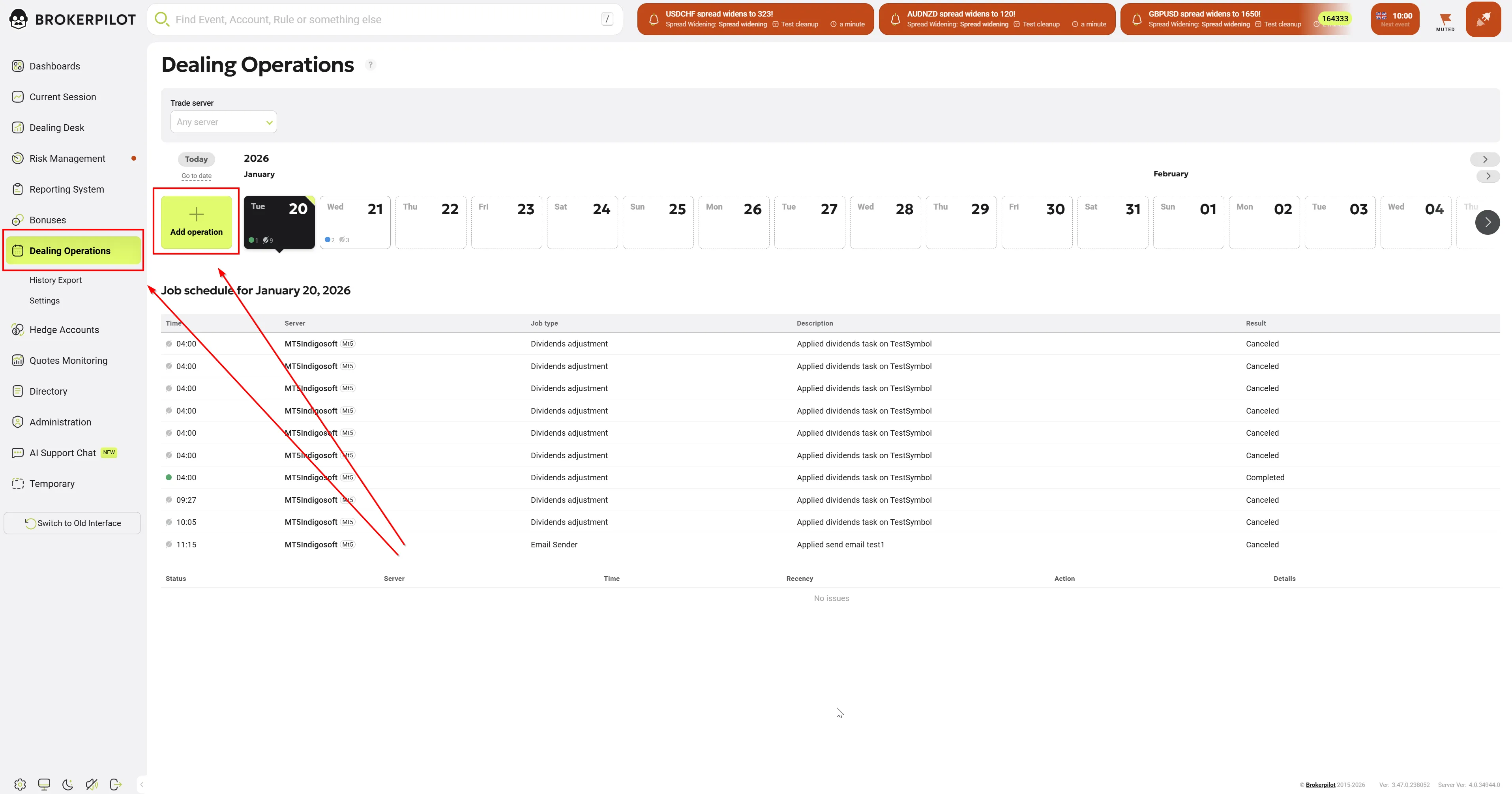1512x794 pixels.
Task: Toggle dark mode moon icon
Action: click(67, 784)
